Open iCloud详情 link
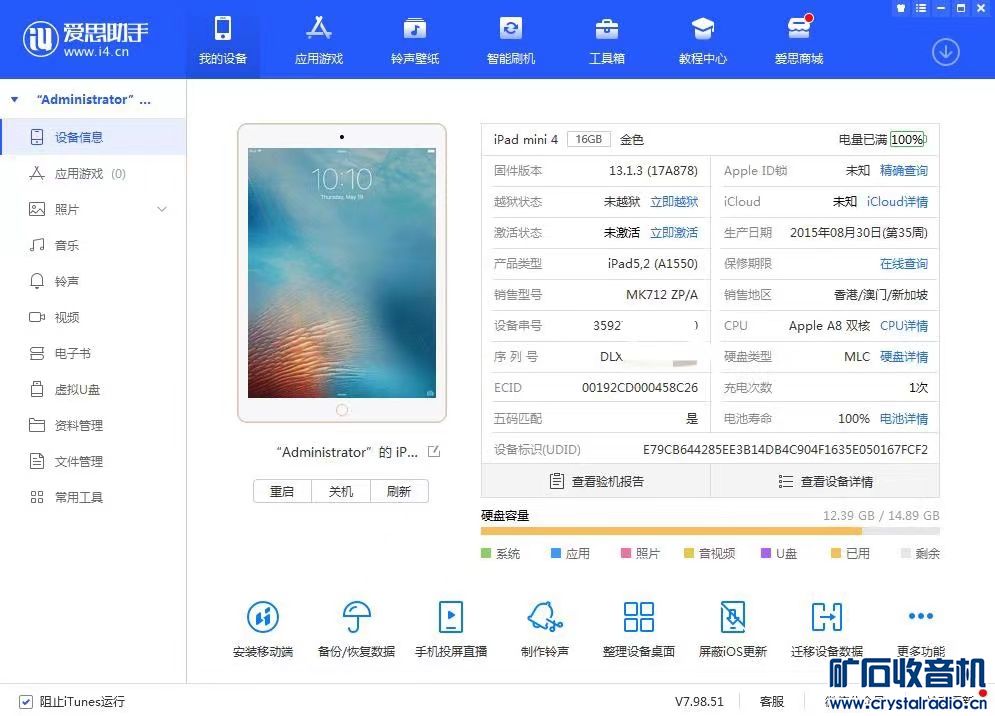The width and height of the screenshot is (995, 716). pos(897,202)
